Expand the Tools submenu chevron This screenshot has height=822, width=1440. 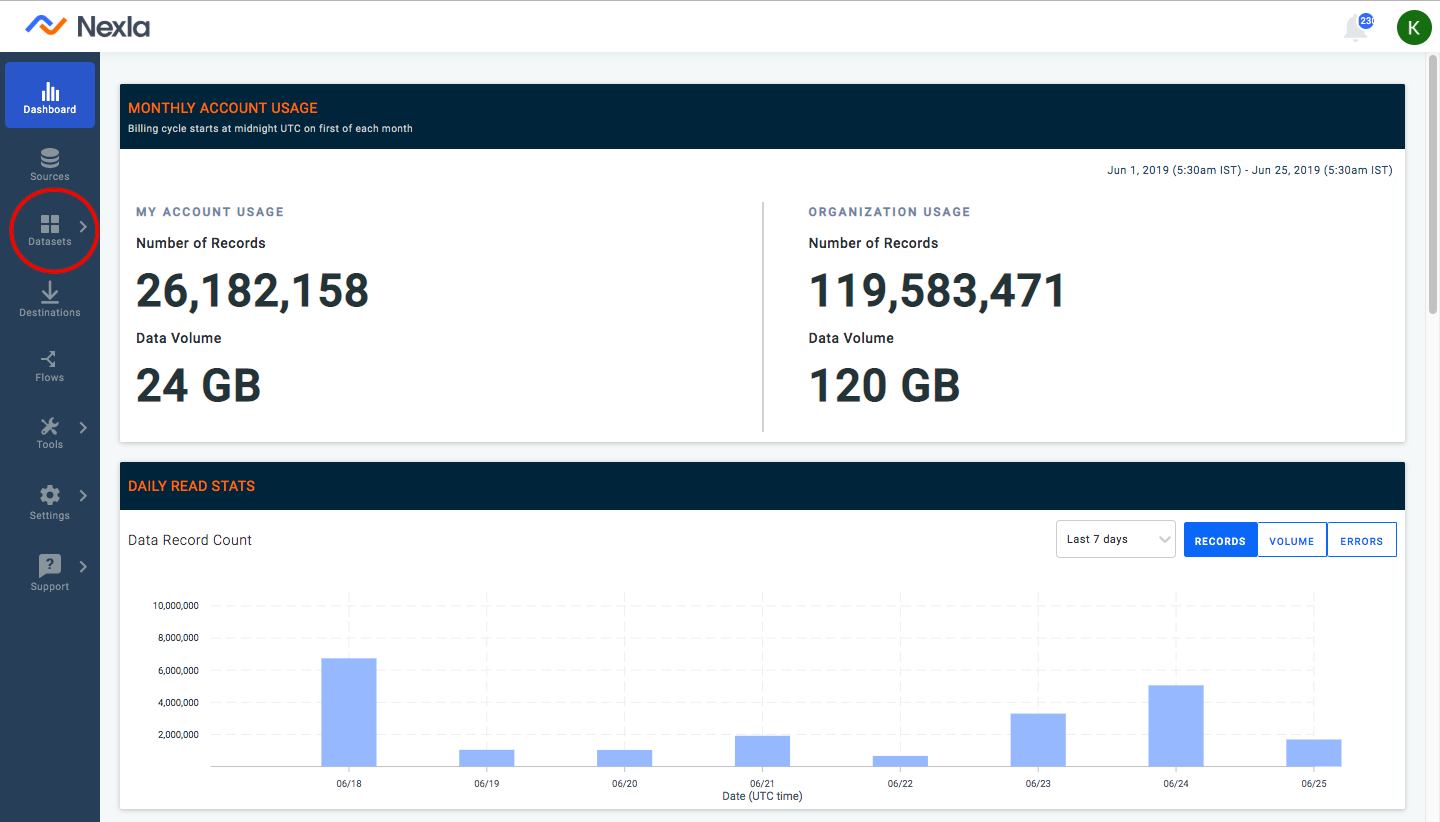coord(83,428)
